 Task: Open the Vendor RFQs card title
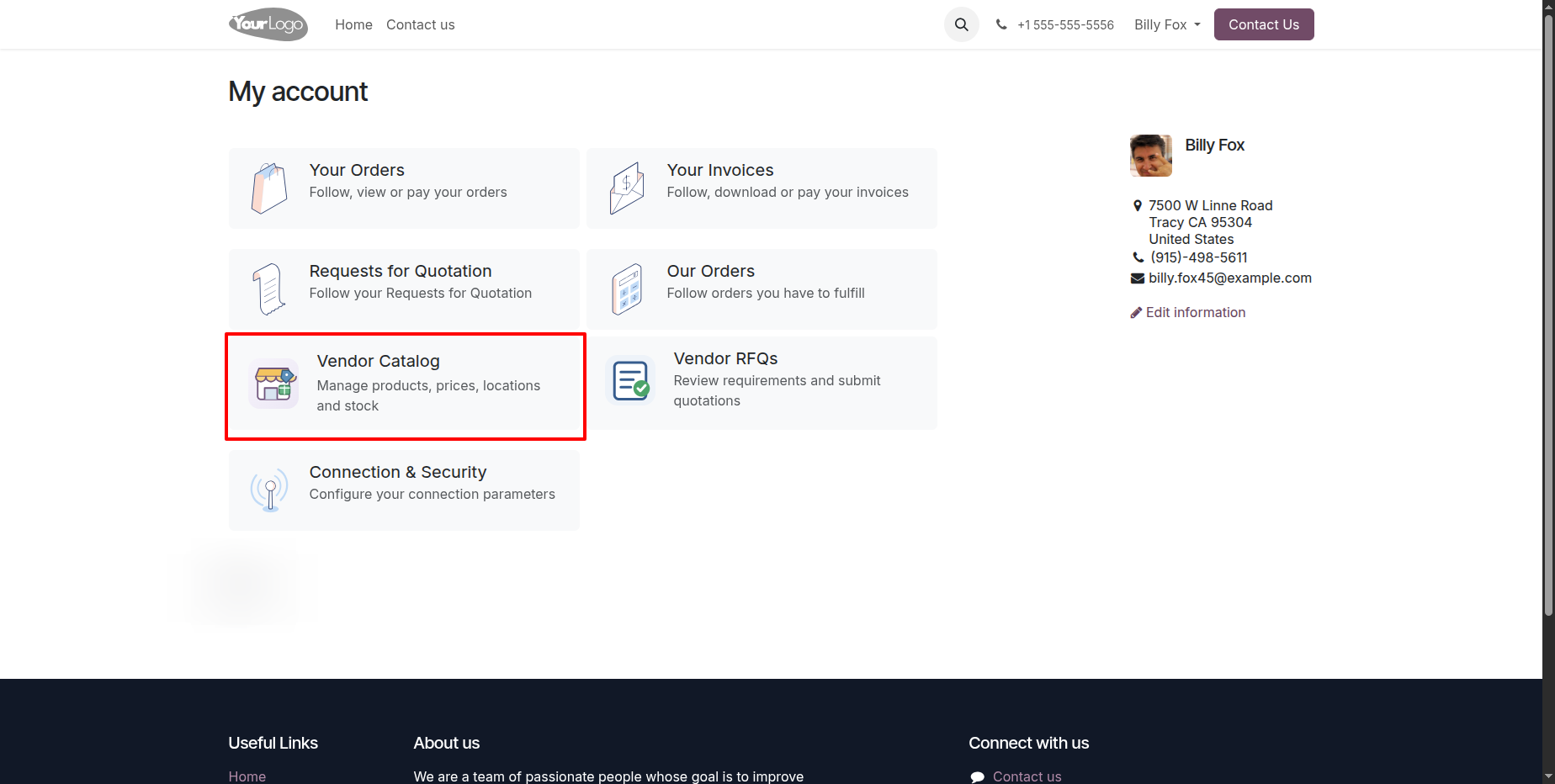tap(725, 358)
